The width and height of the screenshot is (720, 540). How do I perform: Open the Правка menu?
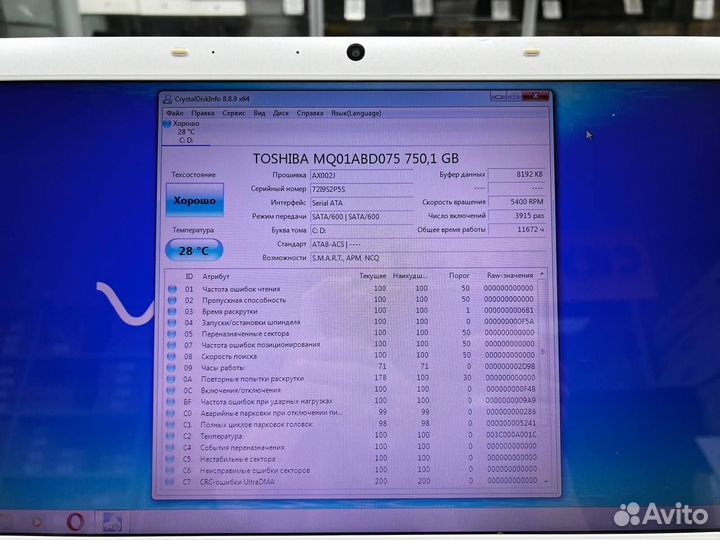click(202, 113)
